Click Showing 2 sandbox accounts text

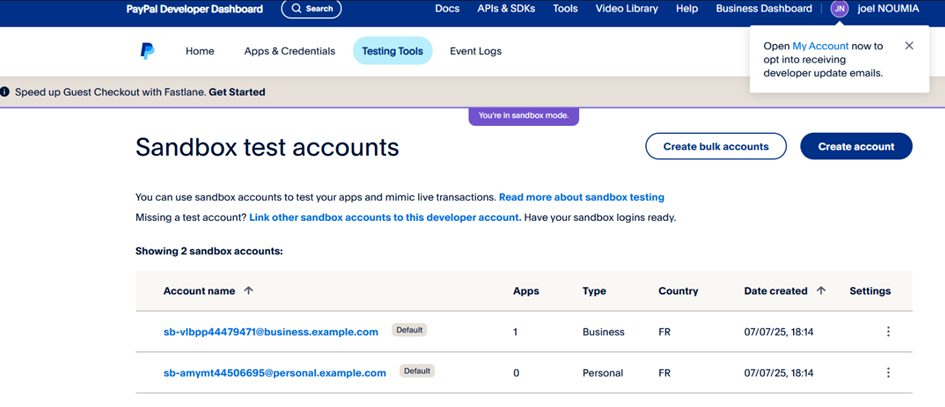[x=209, y=251]
